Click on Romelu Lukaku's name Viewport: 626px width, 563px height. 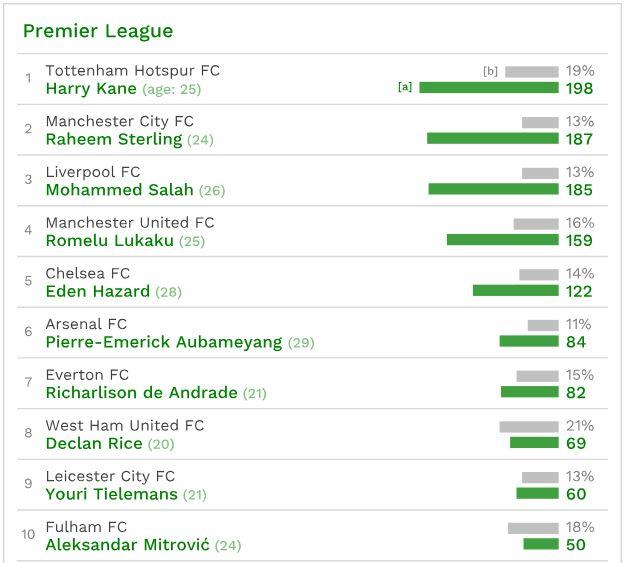(110, 241)
